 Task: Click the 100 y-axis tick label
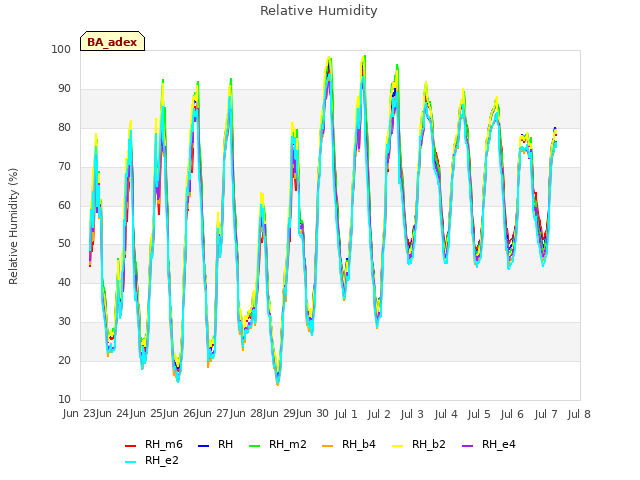(x=61, y=49)
